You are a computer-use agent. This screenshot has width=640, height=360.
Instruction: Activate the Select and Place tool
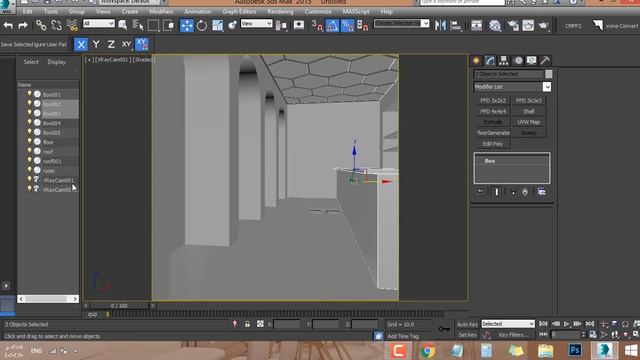point(232,25)
